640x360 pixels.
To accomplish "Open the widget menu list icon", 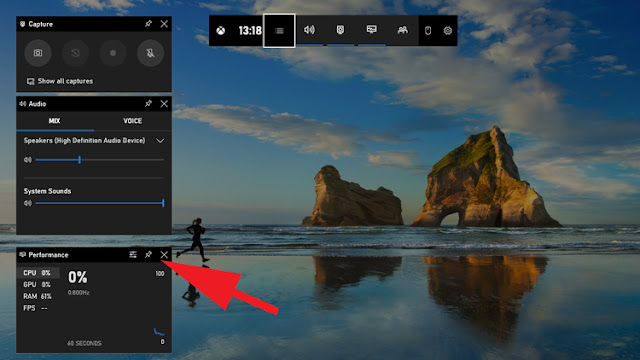I will pyautogui.click(x=279, y=31).
